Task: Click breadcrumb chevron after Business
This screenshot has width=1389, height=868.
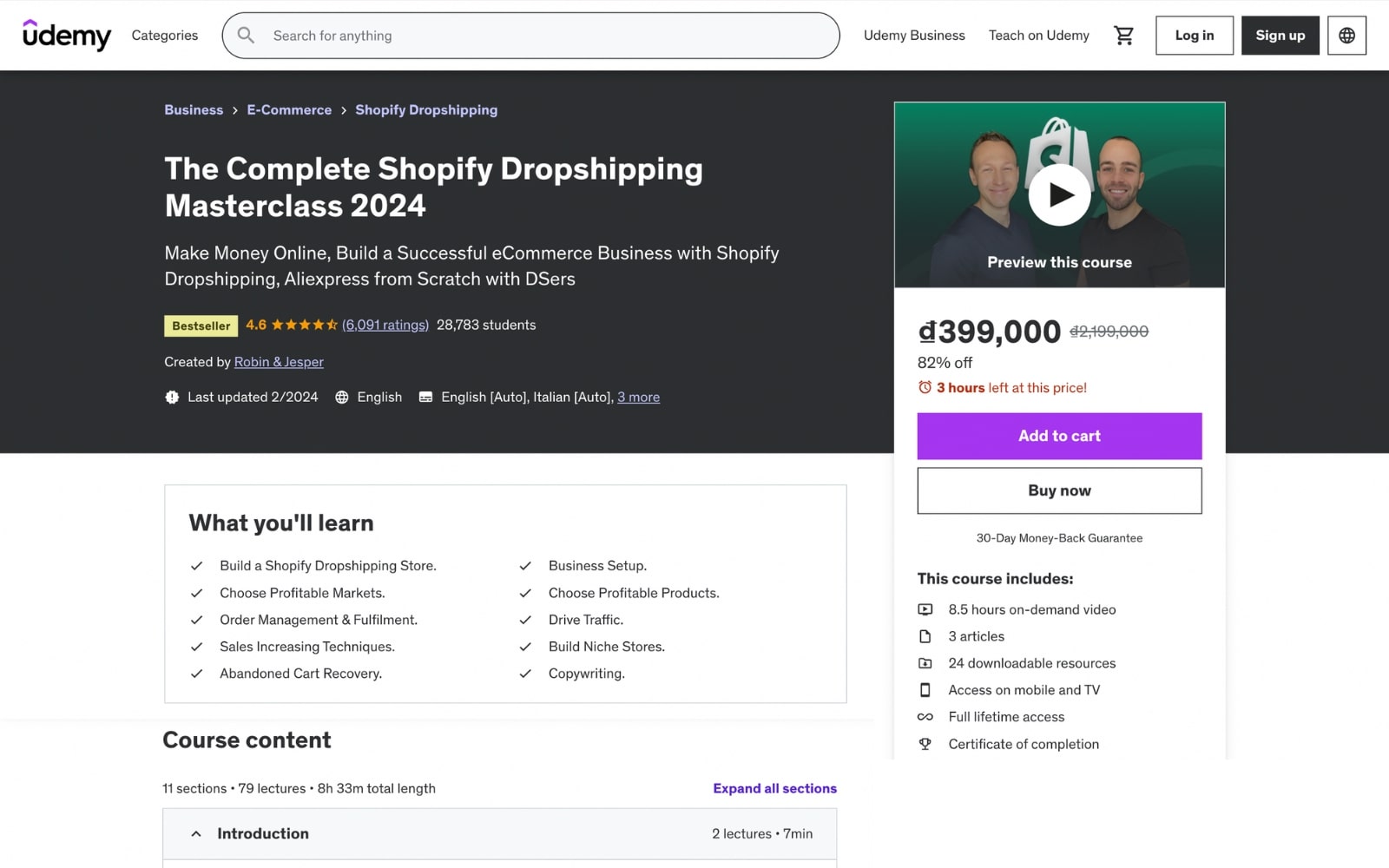Action: click(234, 110)
